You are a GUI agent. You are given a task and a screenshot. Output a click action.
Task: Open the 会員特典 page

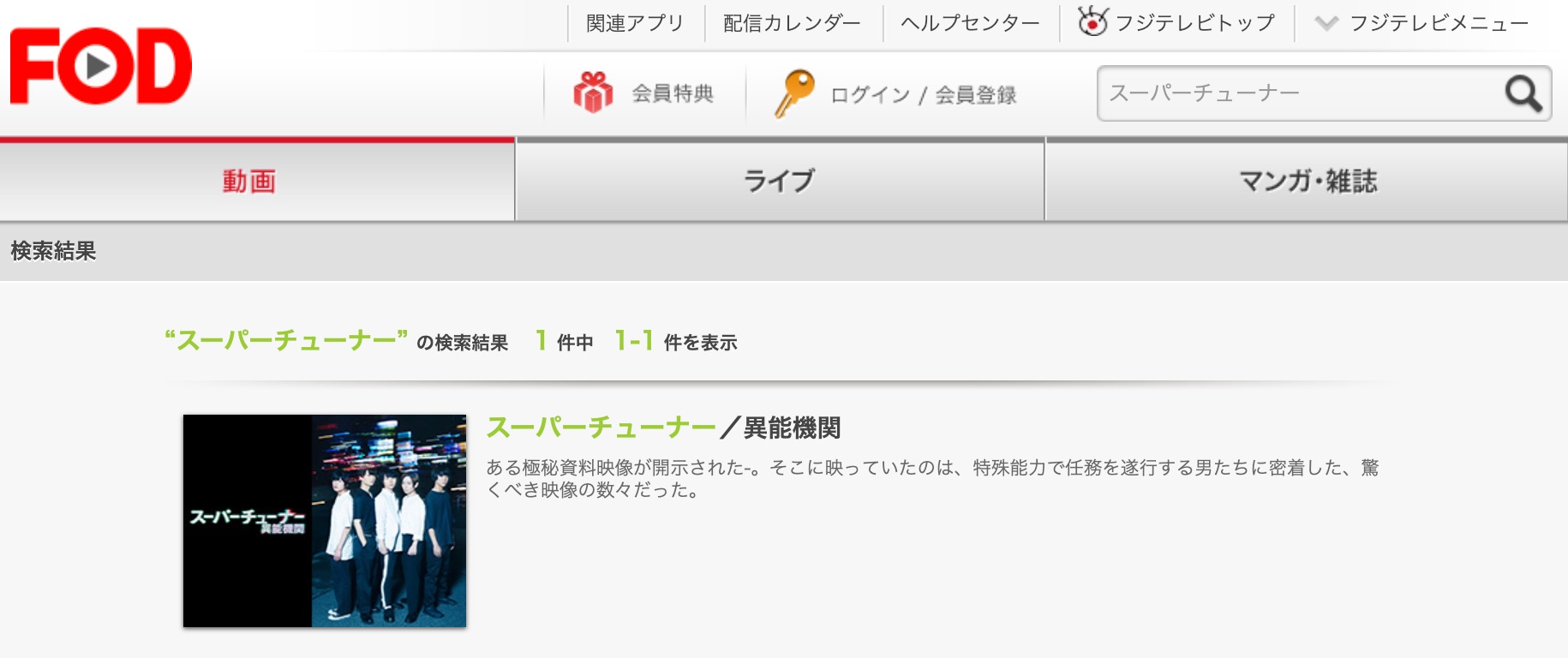click(x=673, y=93)
